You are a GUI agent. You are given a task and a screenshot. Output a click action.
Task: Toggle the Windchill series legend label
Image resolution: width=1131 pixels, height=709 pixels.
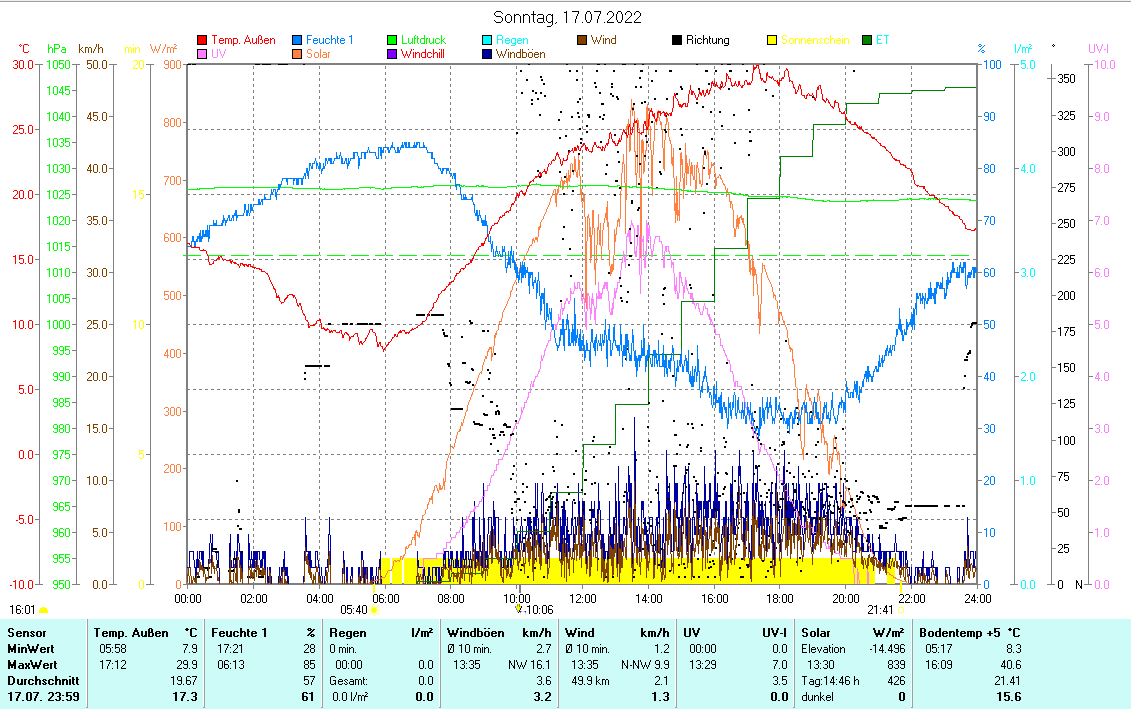[x=423, y=54]
